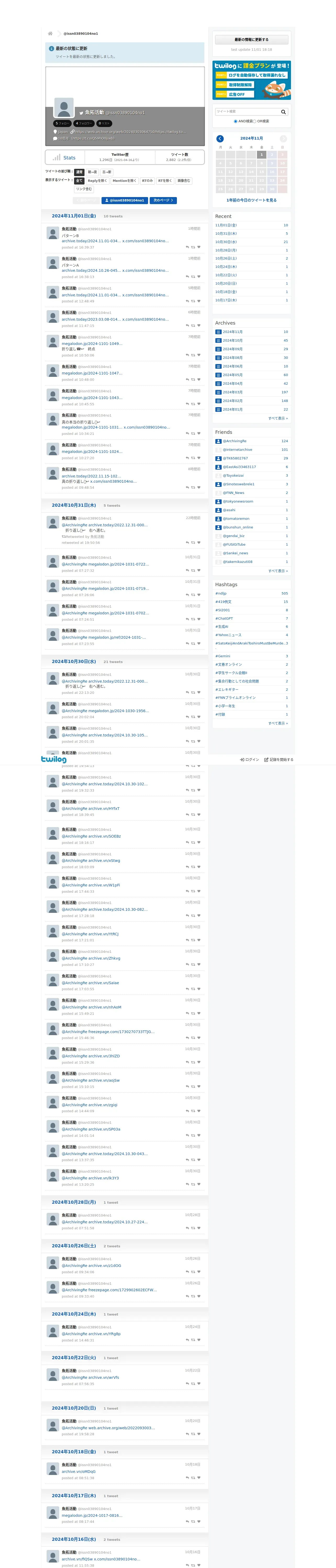This screenshot has height=1568, width=336.
Task: Open hashtag #ndljp
Action: coord(221,593)
